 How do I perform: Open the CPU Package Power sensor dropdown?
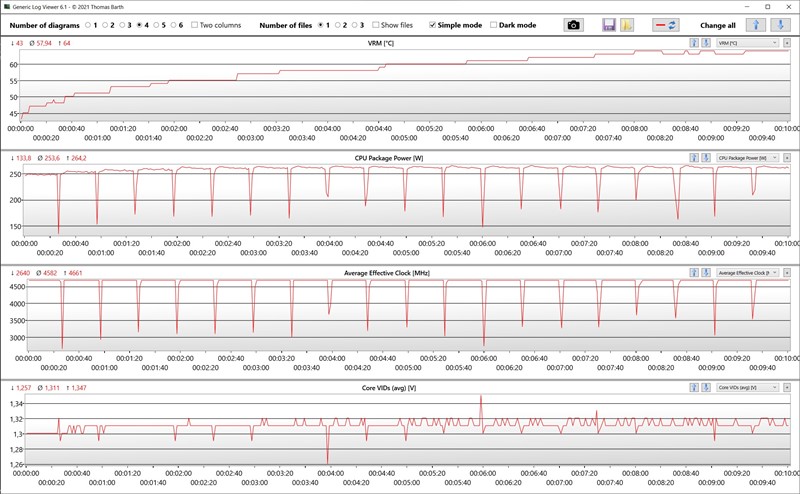click(x=747, y=158)
